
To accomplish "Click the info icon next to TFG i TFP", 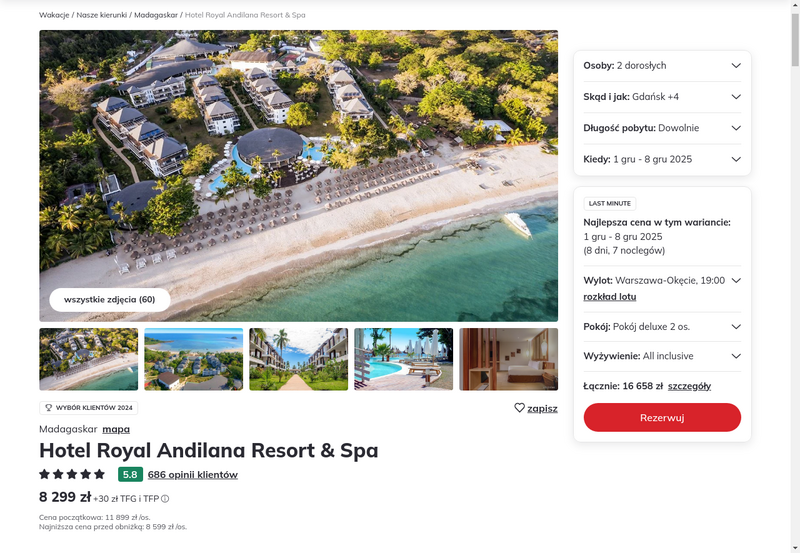I will (165, 499).
